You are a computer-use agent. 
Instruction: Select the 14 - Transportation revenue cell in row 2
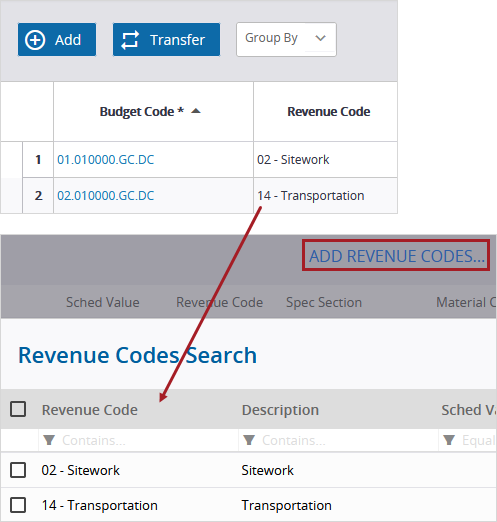coord(325,196)
